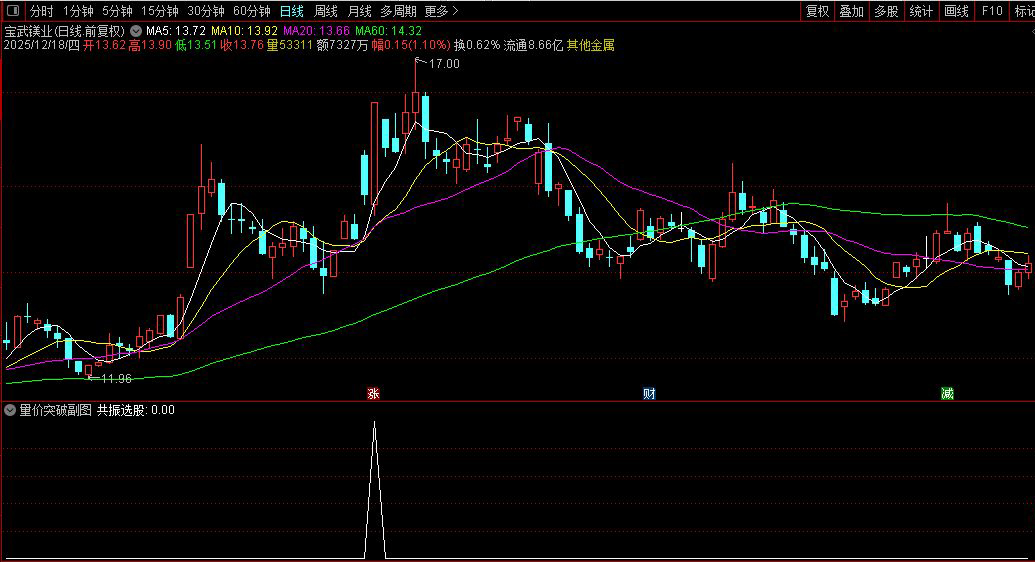This screenshot has width=1035, height=562.
Task: Click the 幅0.15(1.10%) change value
Action: point(411,46)
